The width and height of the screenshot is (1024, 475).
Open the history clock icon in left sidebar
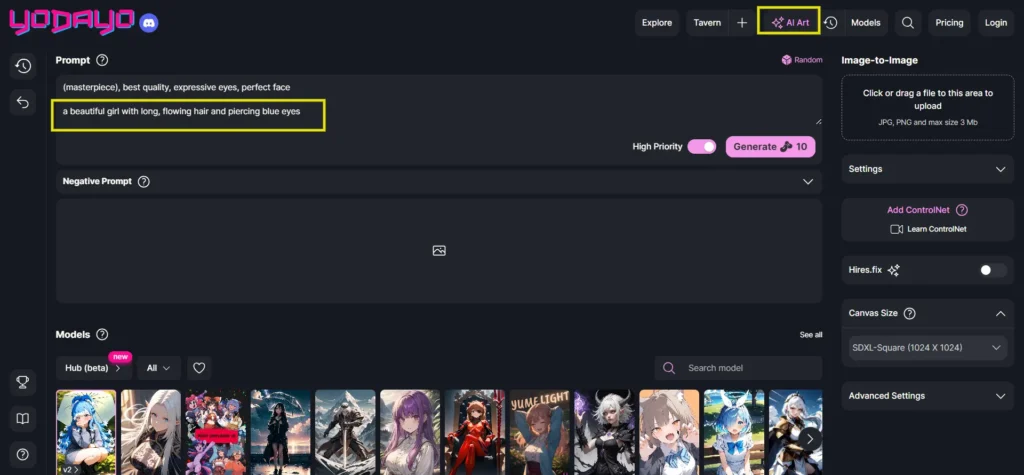(23, 66)
